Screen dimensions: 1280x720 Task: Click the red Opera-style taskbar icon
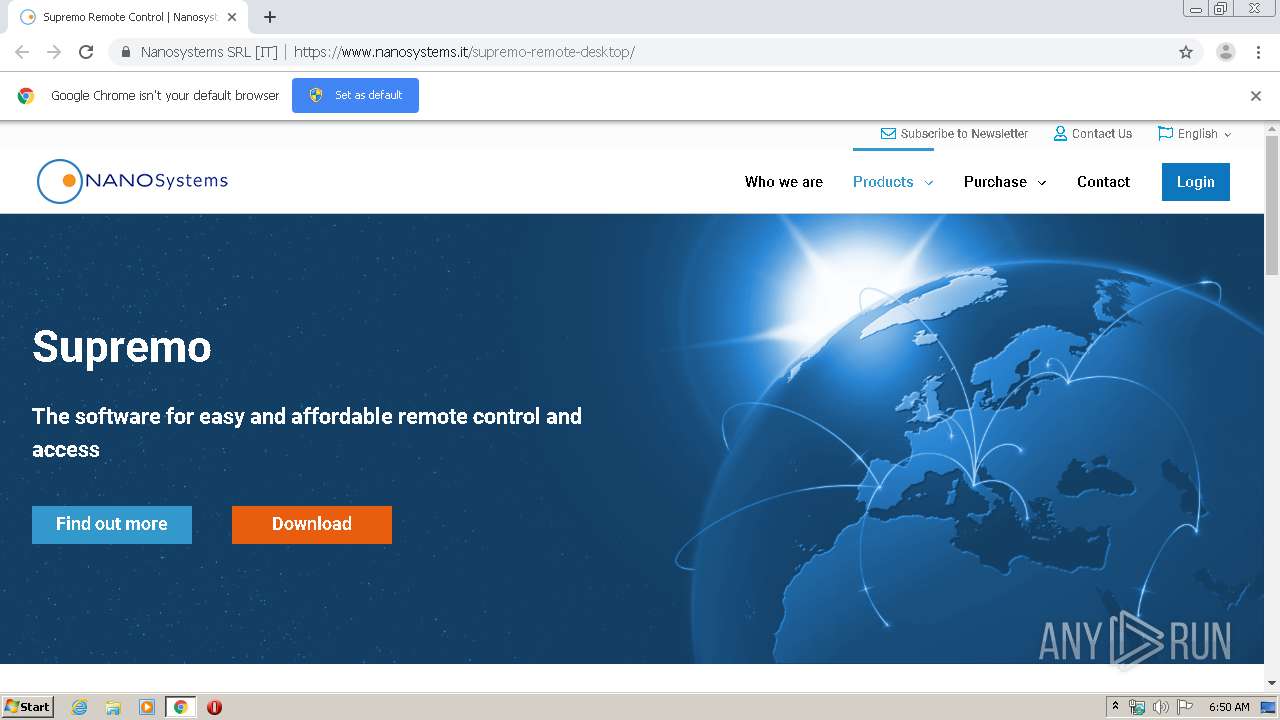(x=214, y=707)
